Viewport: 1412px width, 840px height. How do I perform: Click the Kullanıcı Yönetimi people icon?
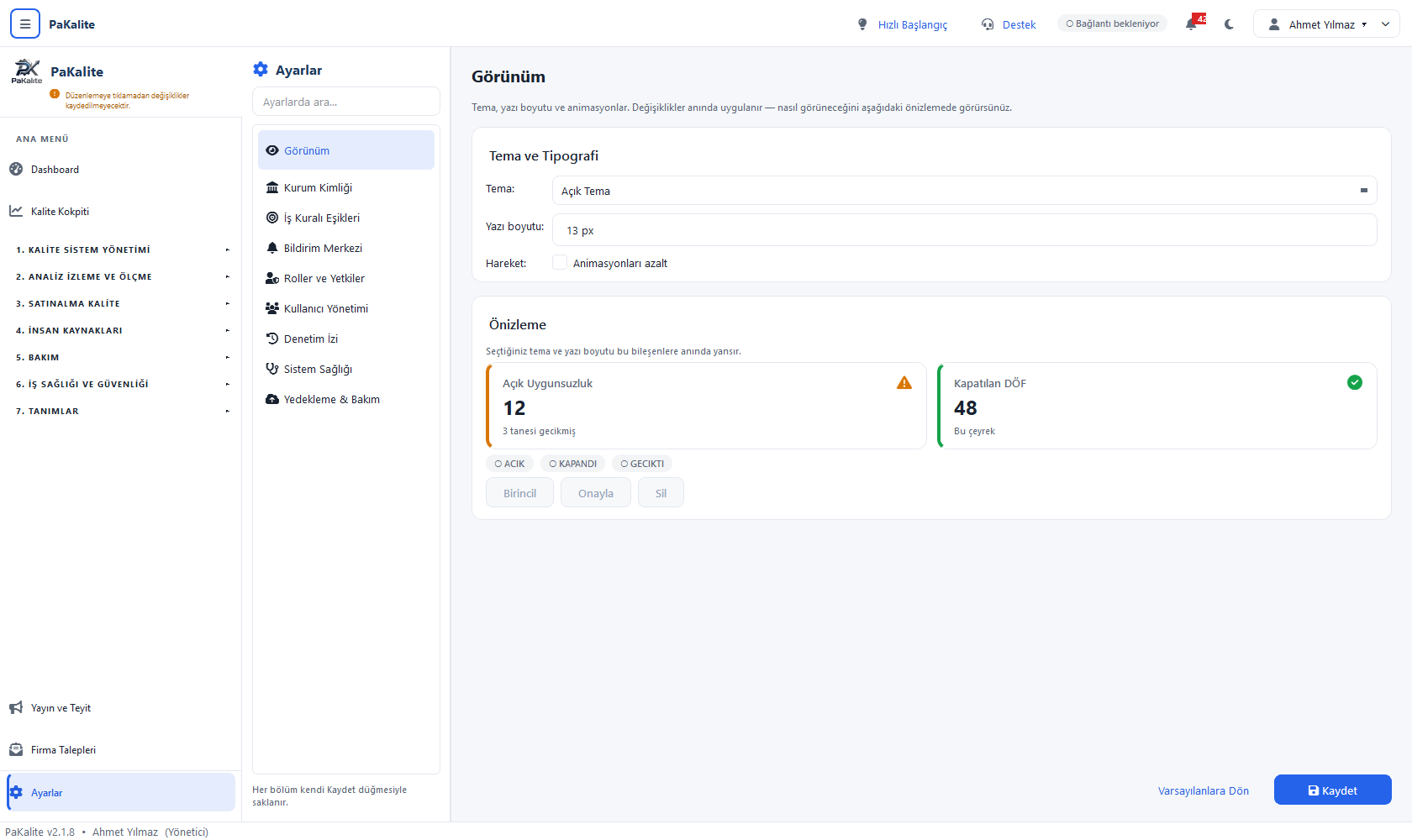pyautogui.click(x=272, y=308)
